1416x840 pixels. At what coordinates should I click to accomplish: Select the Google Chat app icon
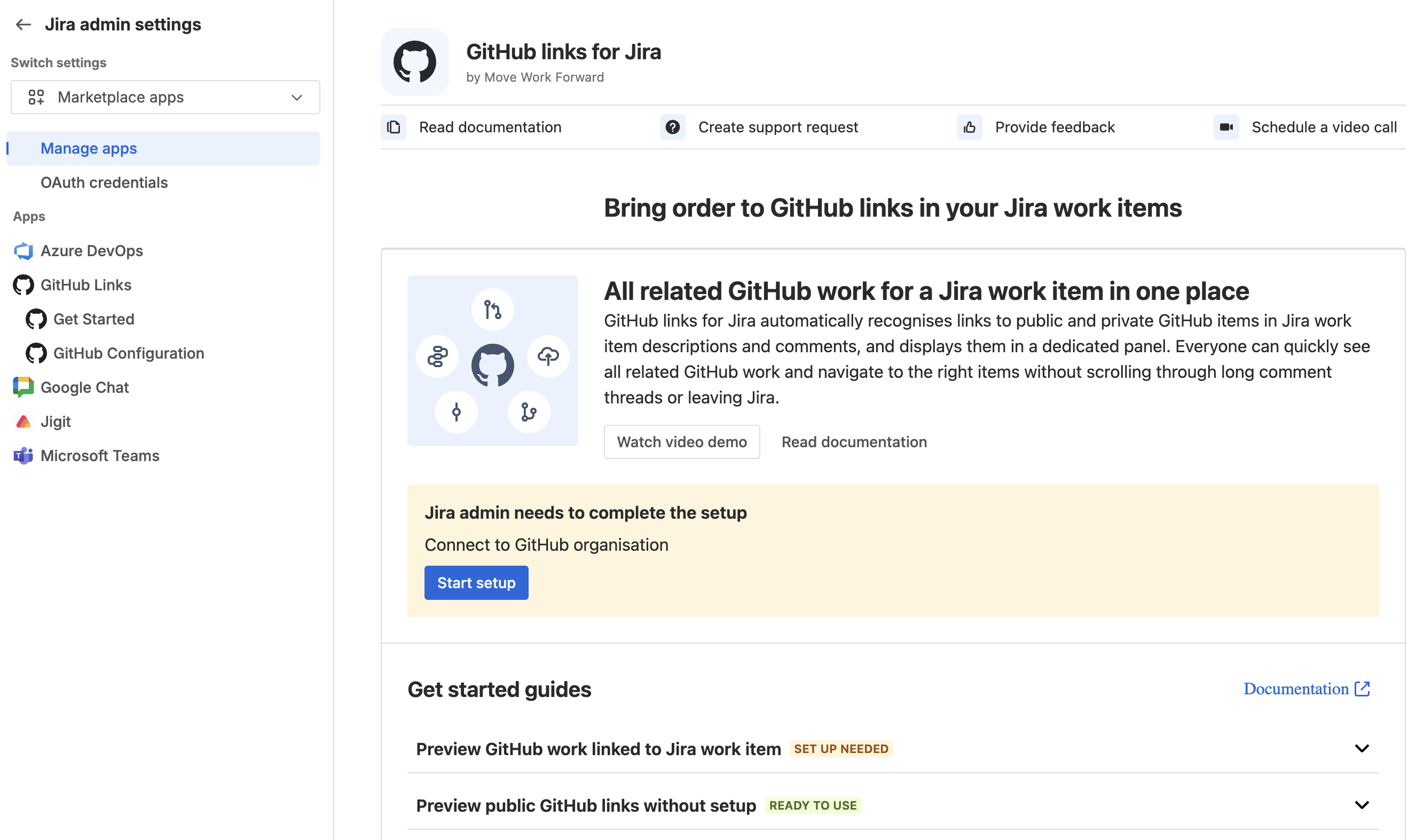pos(23,387)
